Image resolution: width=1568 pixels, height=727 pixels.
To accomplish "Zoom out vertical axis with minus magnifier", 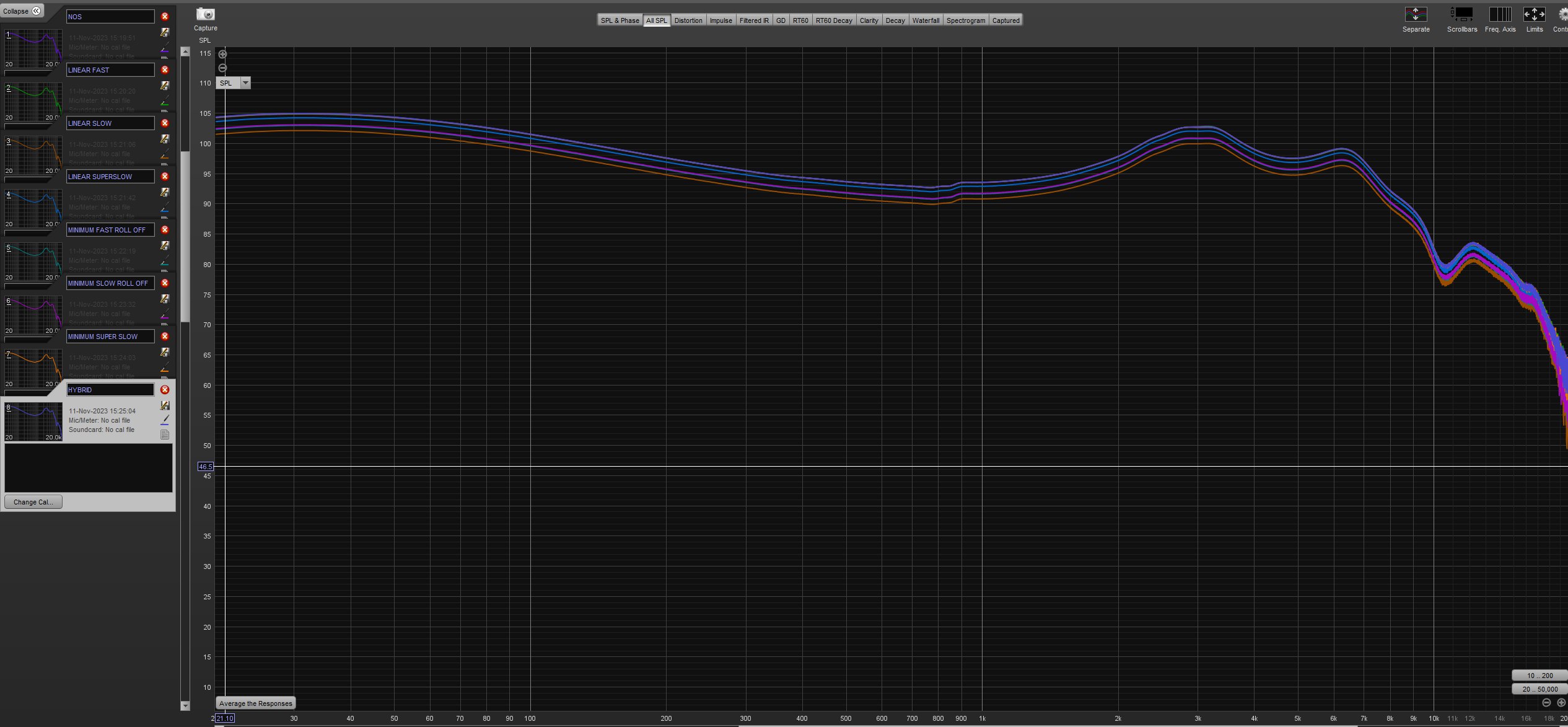I will [222, 68].
